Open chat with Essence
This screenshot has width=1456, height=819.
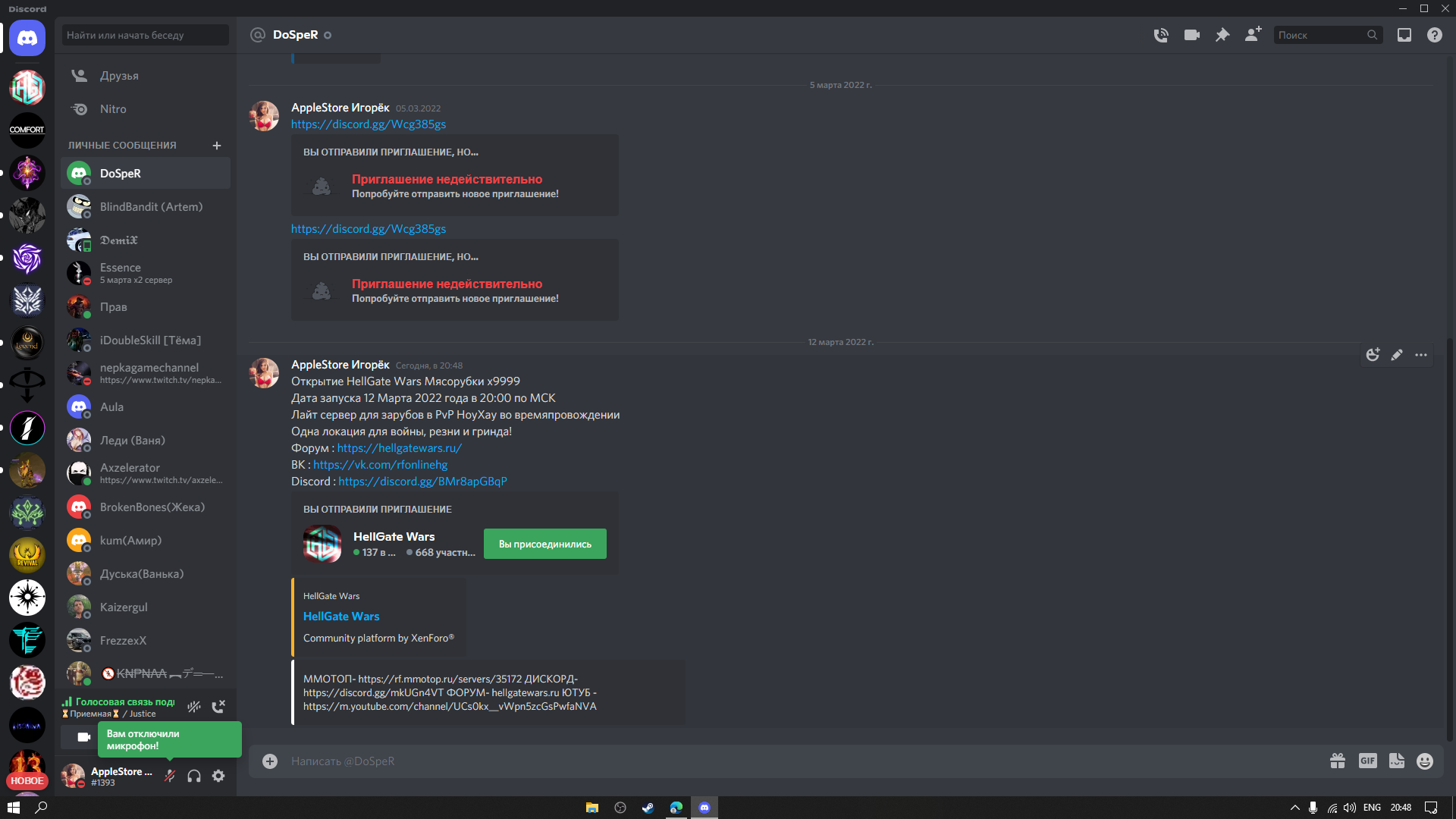[x=146, y=273]
